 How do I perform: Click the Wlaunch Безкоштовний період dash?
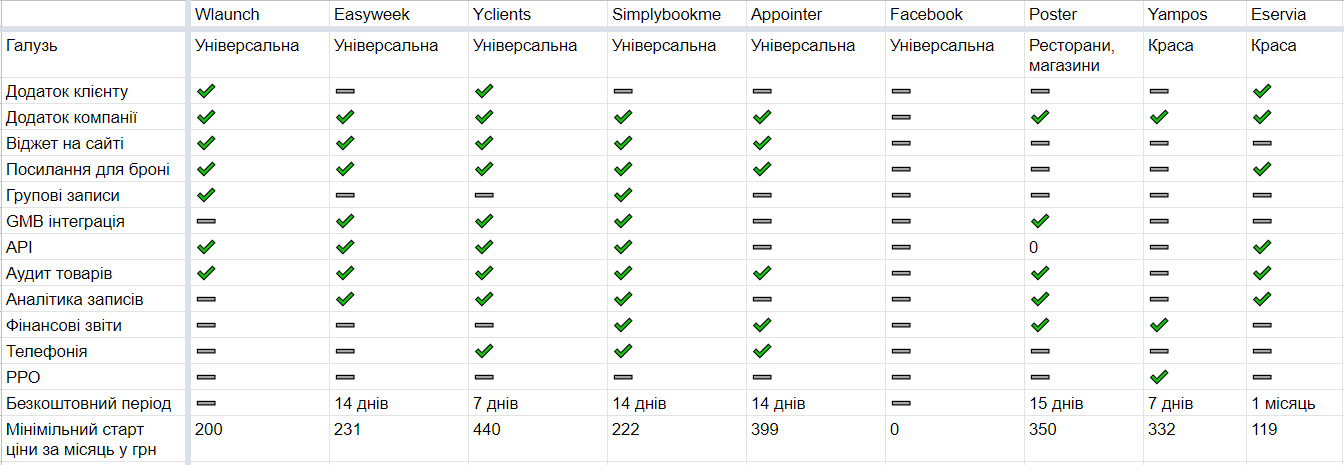tap(206, 403)
